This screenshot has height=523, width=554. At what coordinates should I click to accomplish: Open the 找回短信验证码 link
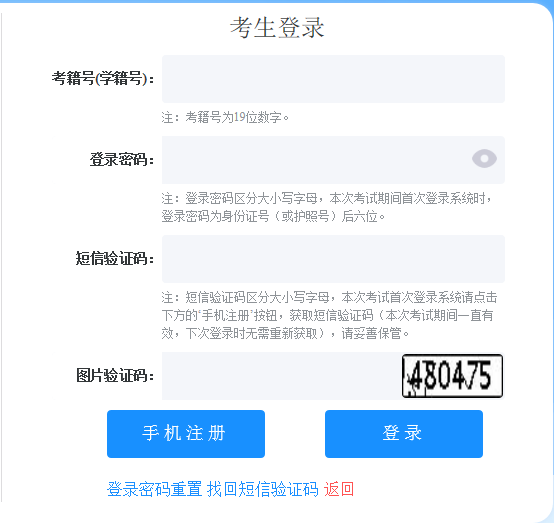tap(263, 489)
